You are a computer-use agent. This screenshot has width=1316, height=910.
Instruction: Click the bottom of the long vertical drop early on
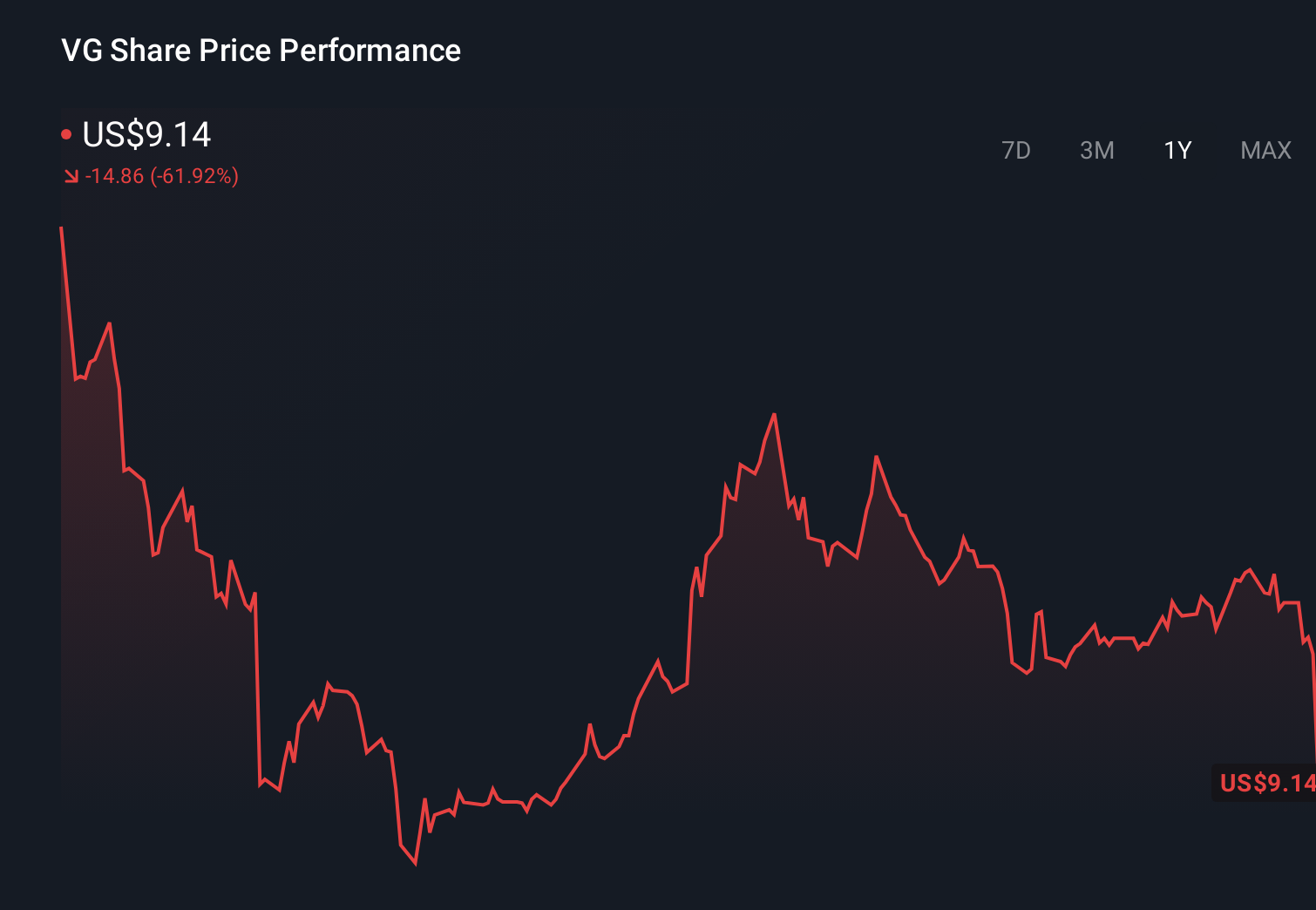tap(260, 784)
